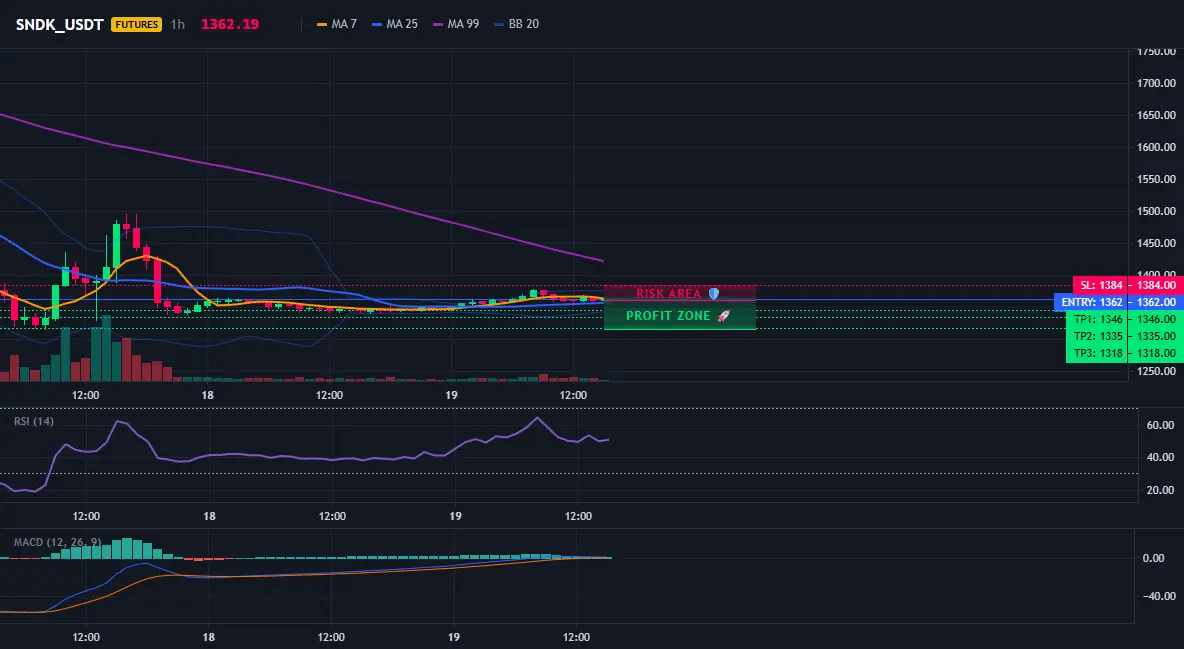Click the PROFIT ZONE rocket label
The height and width of the screenshot is (649, 1184).
coord(680,316)
